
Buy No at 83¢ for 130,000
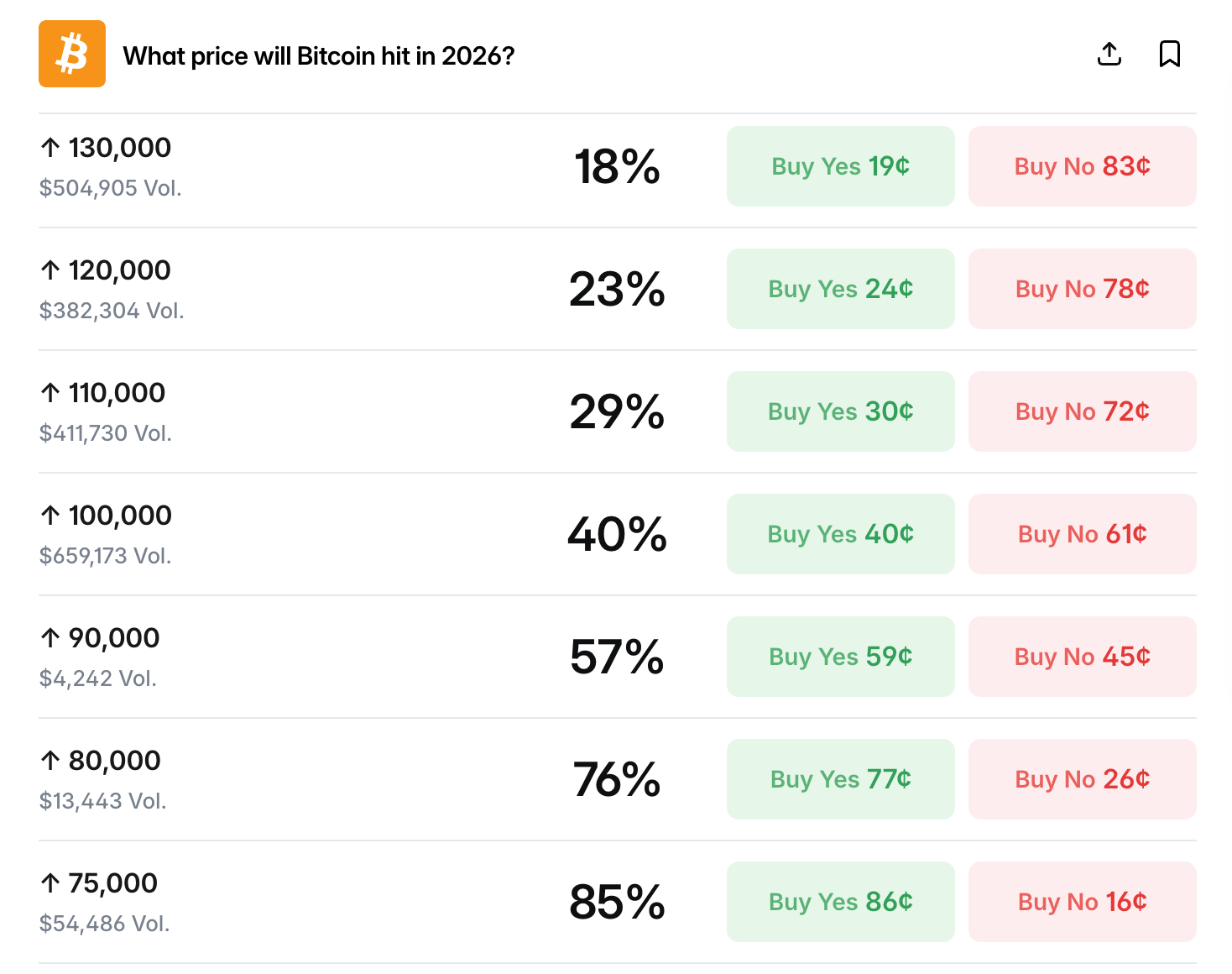click(x=1082, y=166)
